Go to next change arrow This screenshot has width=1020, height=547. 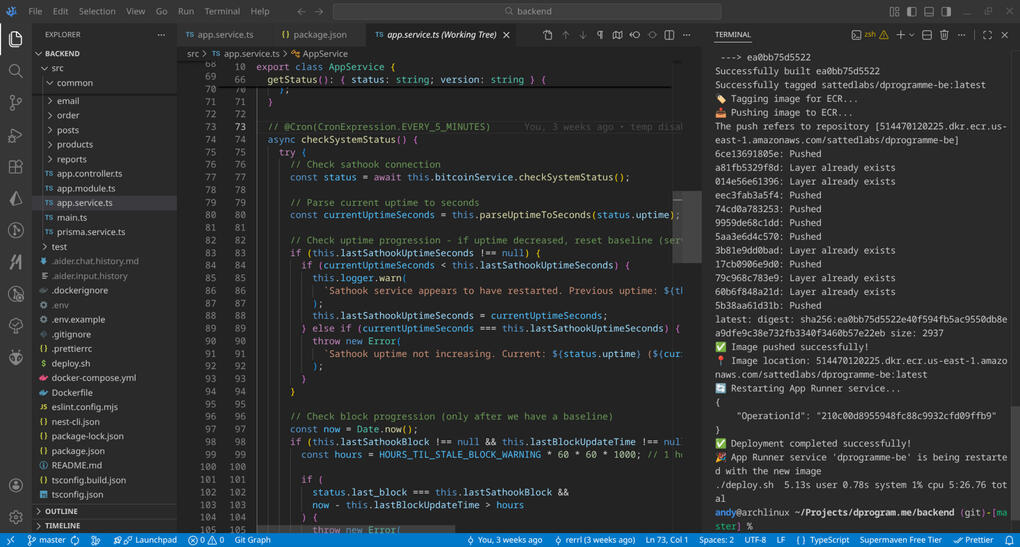pos(583,35)
